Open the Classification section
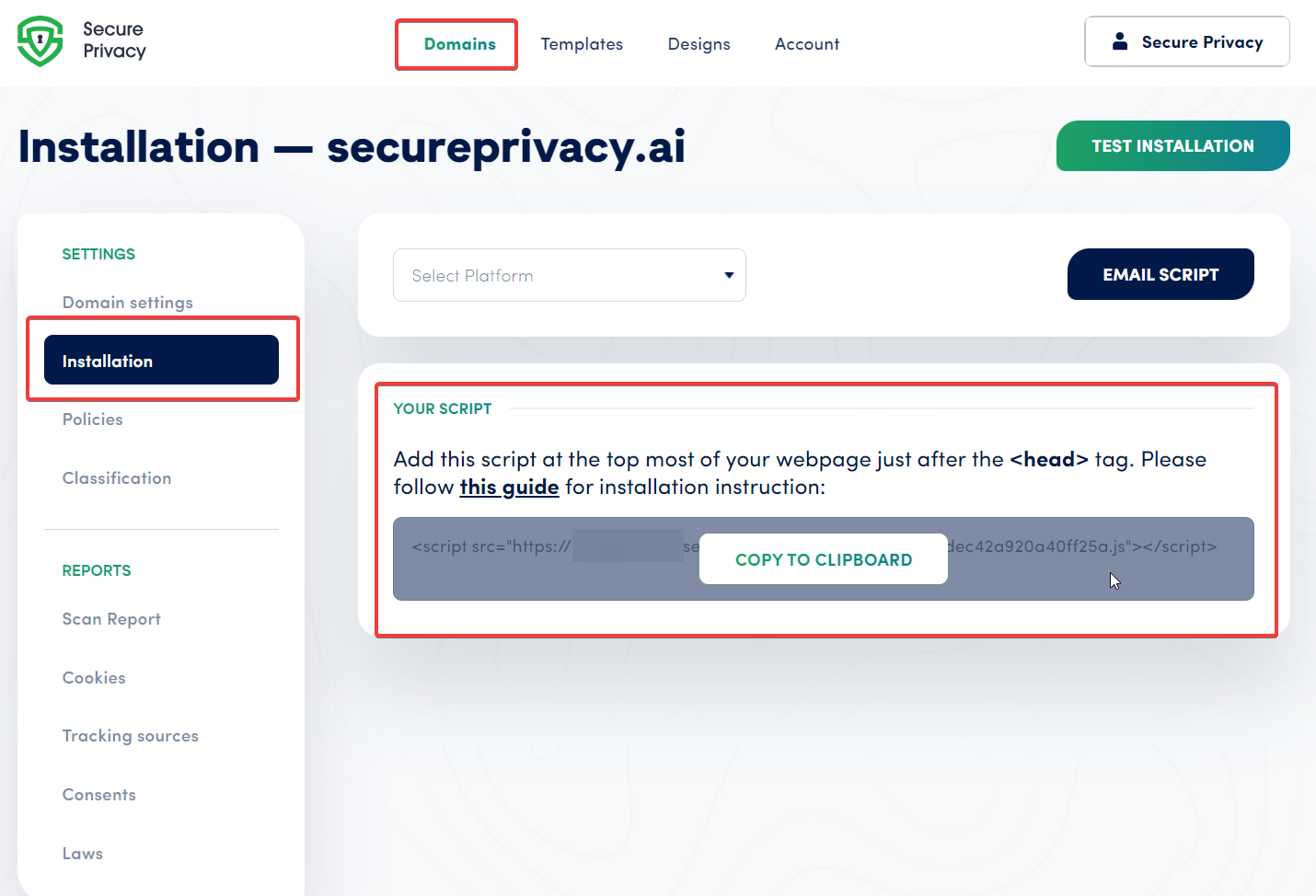This screenshot has width=1316, height=896. click(116, 477)
